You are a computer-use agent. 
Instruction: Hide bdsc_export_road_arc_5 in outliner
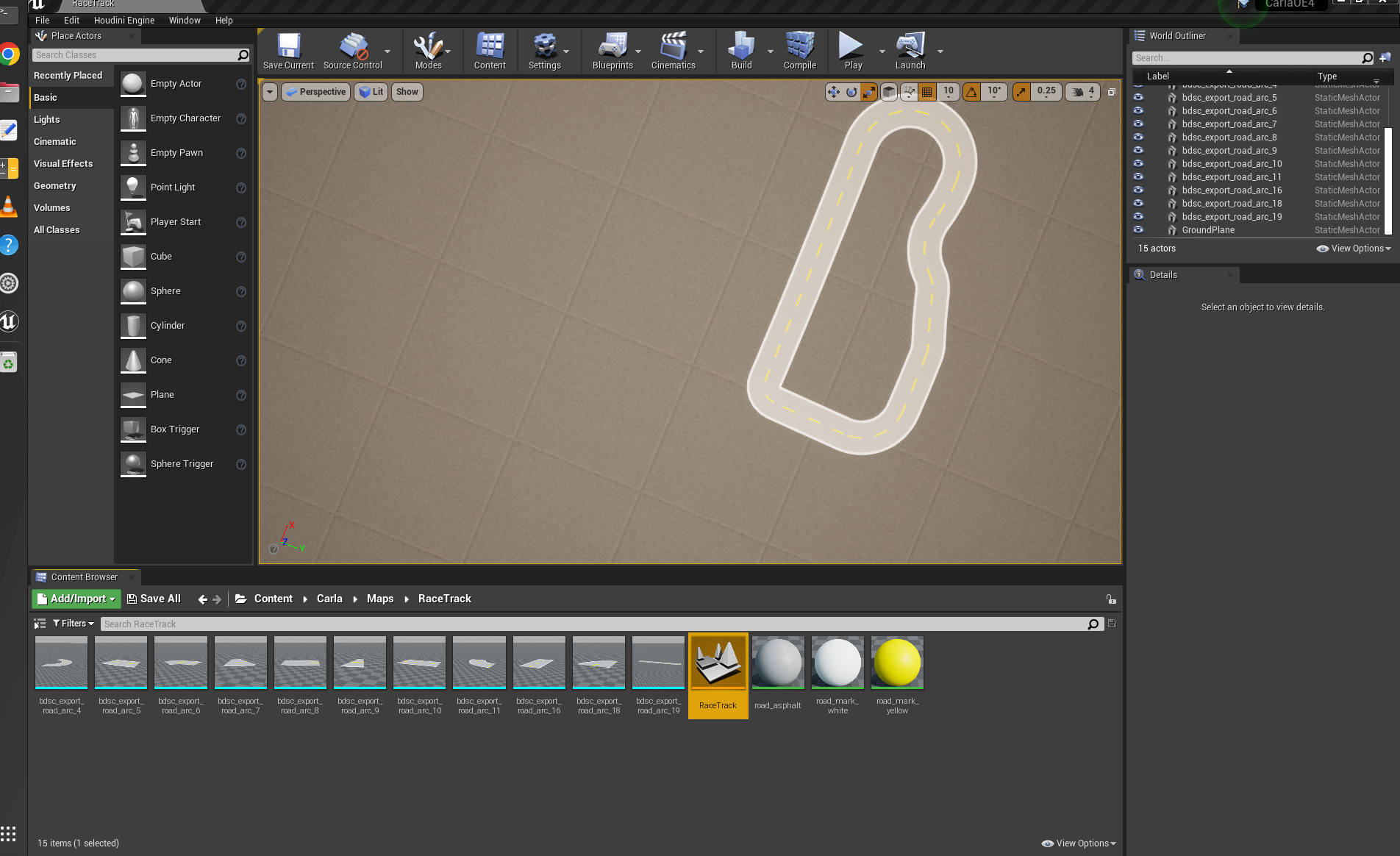(x=1138, y=97)
